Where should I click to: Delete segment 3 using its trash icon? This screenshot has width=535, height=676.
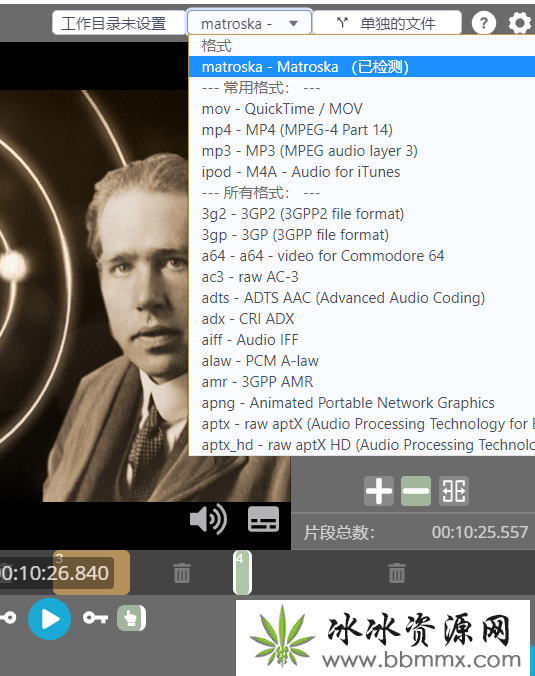click(181, 573)
